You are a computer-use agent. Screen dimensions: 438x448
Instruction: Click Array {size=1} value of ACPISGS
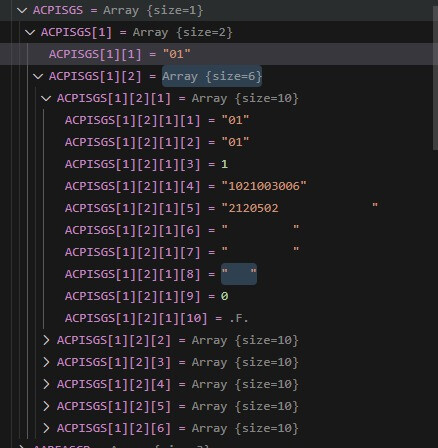coord(153,10)
